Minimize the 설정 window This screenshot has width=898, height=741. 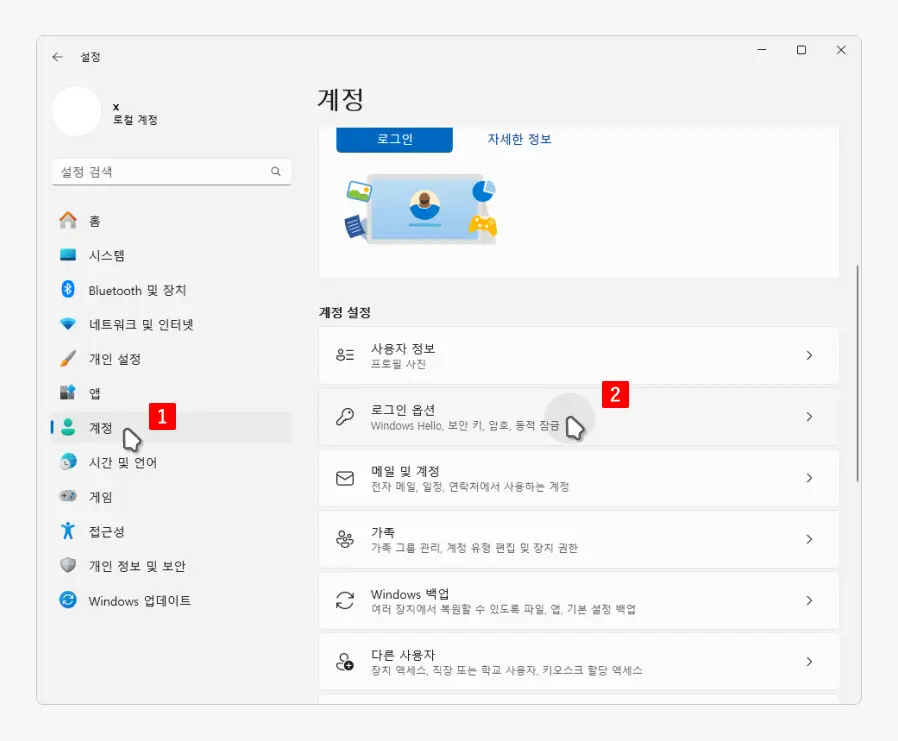click(762, 50)
